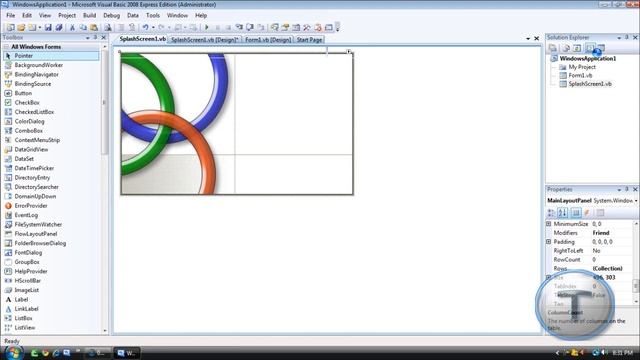Select My Project in Solution Explorer
The height and width of the screenshot is (360, 640).
(582, 67)
